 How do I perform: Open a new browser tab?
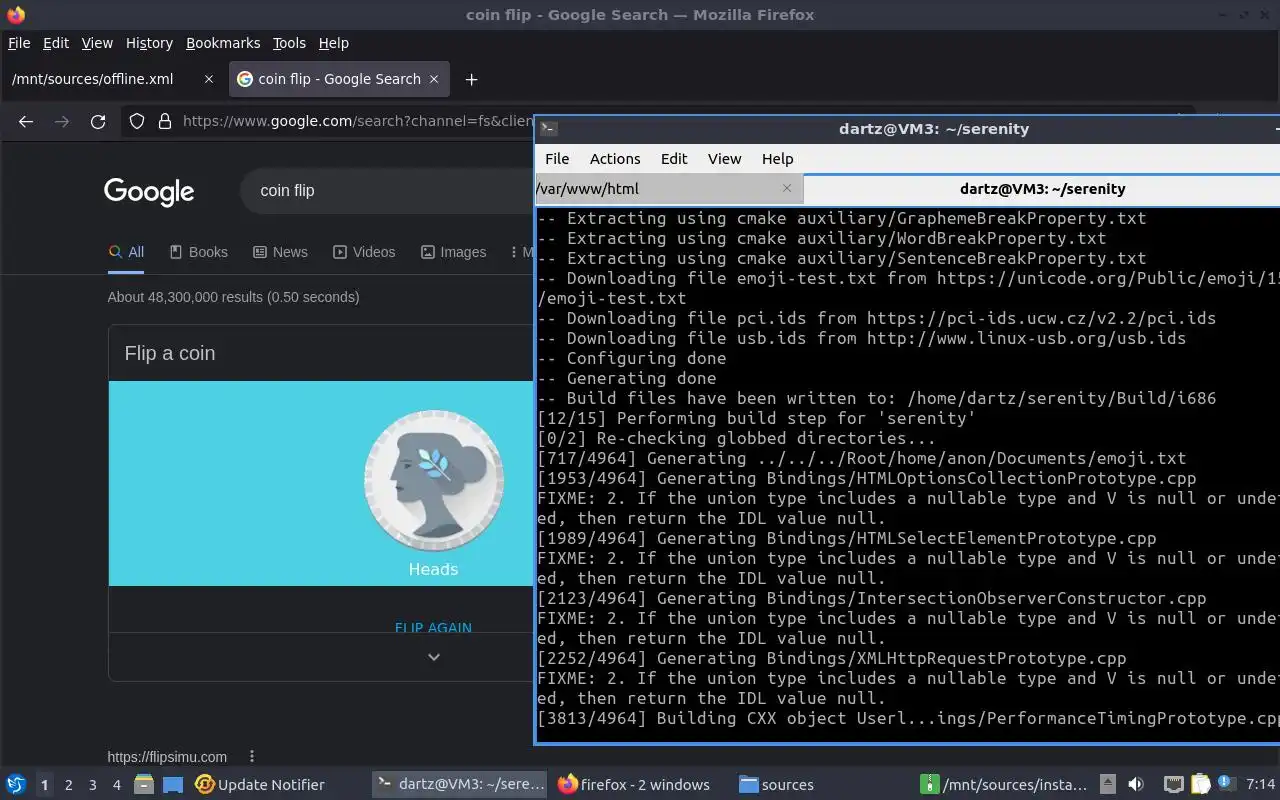[x=472, y=79]
